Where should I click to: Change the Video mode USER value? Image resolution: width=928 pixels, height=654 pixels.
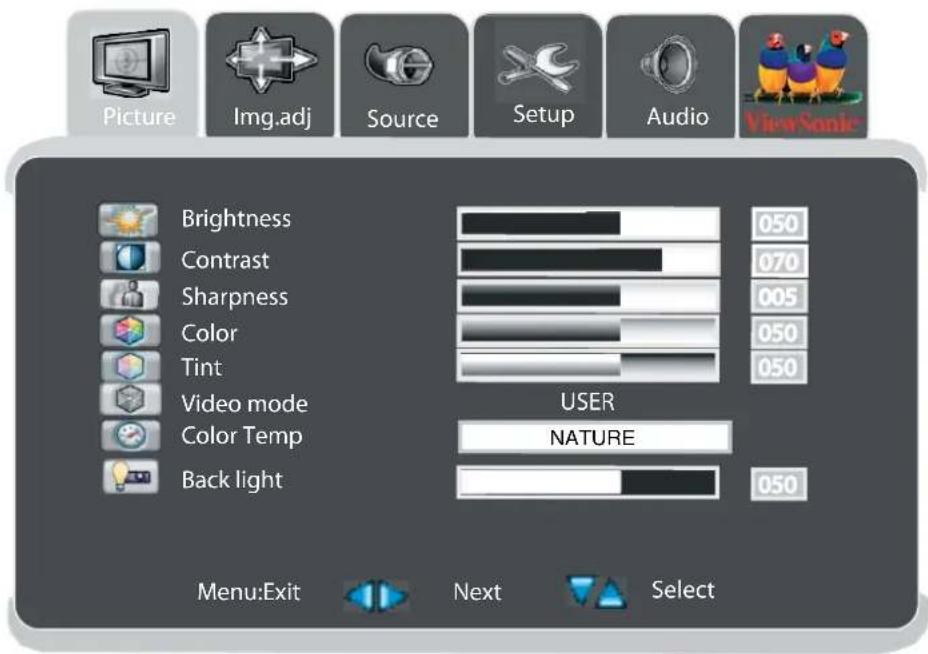click(x=588, y=402)
